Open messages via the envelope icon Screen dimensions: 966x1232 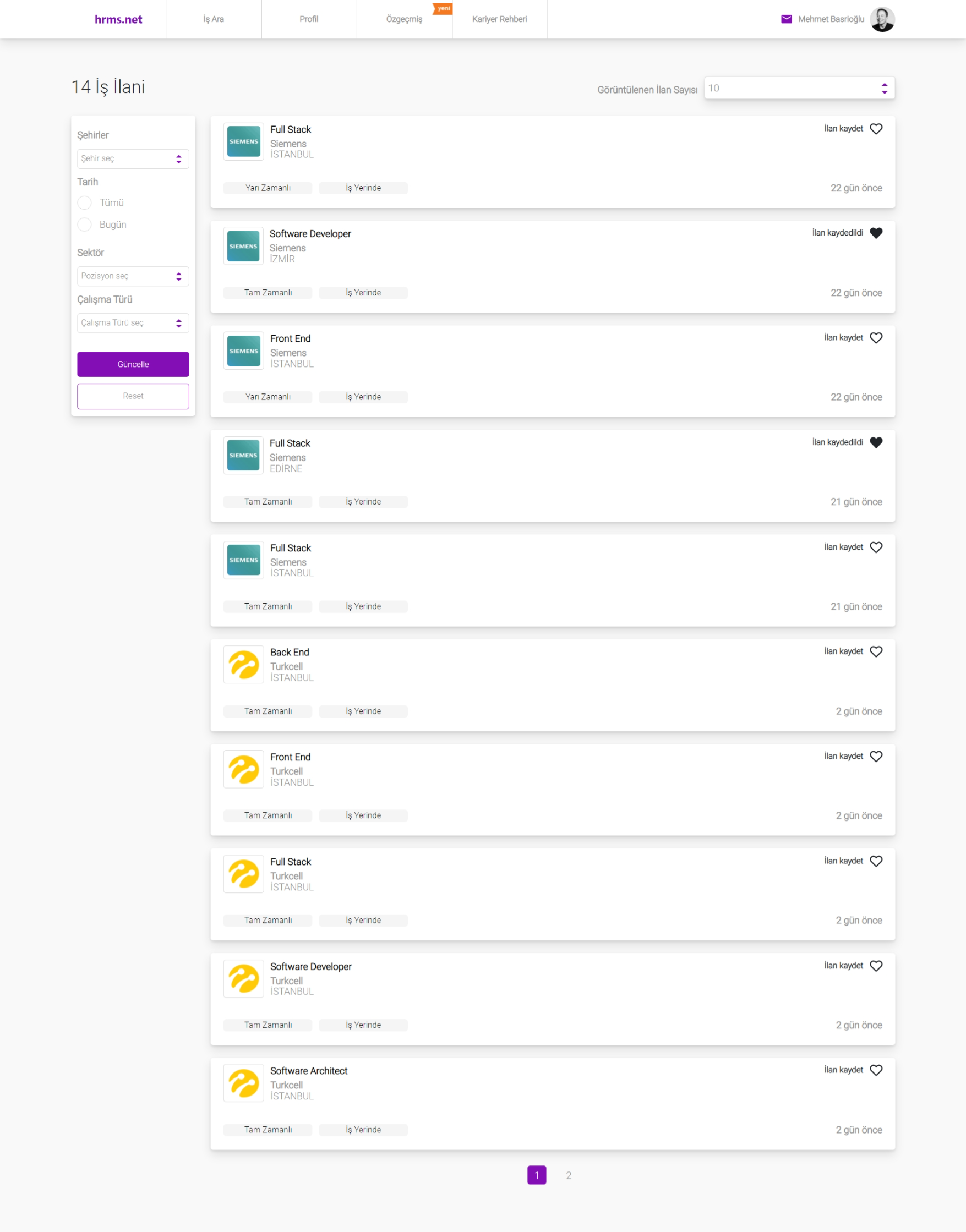pyautogui.click(x=785, y=19)
